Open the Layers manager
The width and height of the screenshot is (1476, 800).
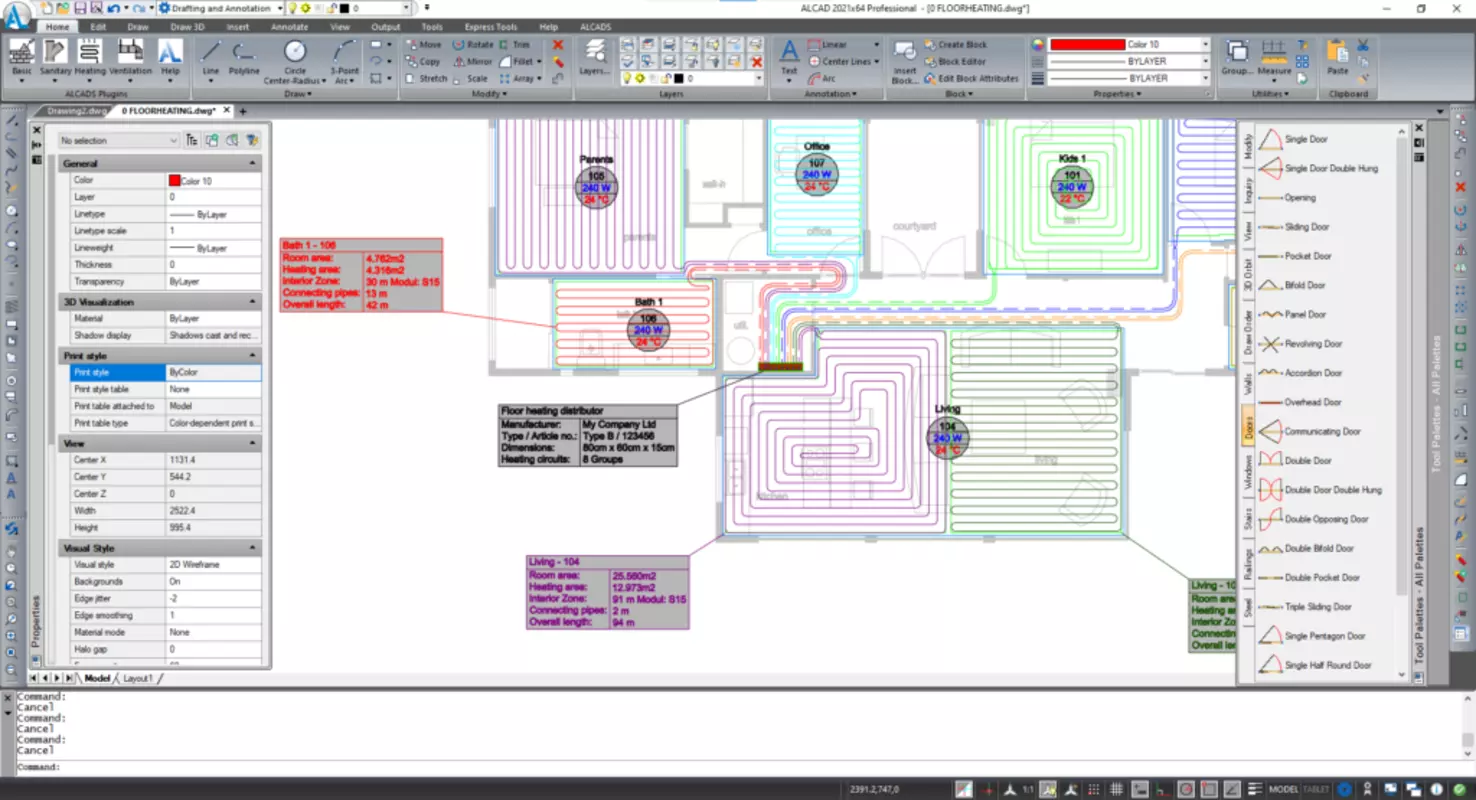[594, 59]
